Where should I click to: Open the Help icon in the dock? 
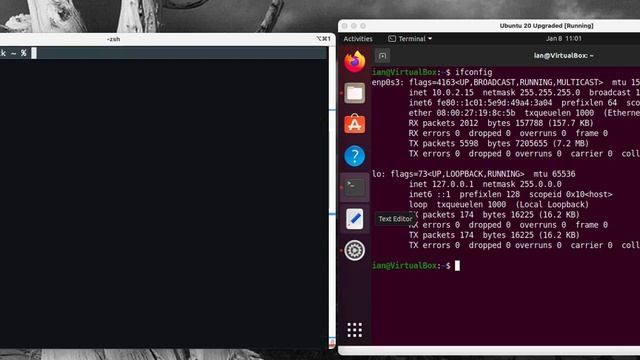tap(354, 156)
